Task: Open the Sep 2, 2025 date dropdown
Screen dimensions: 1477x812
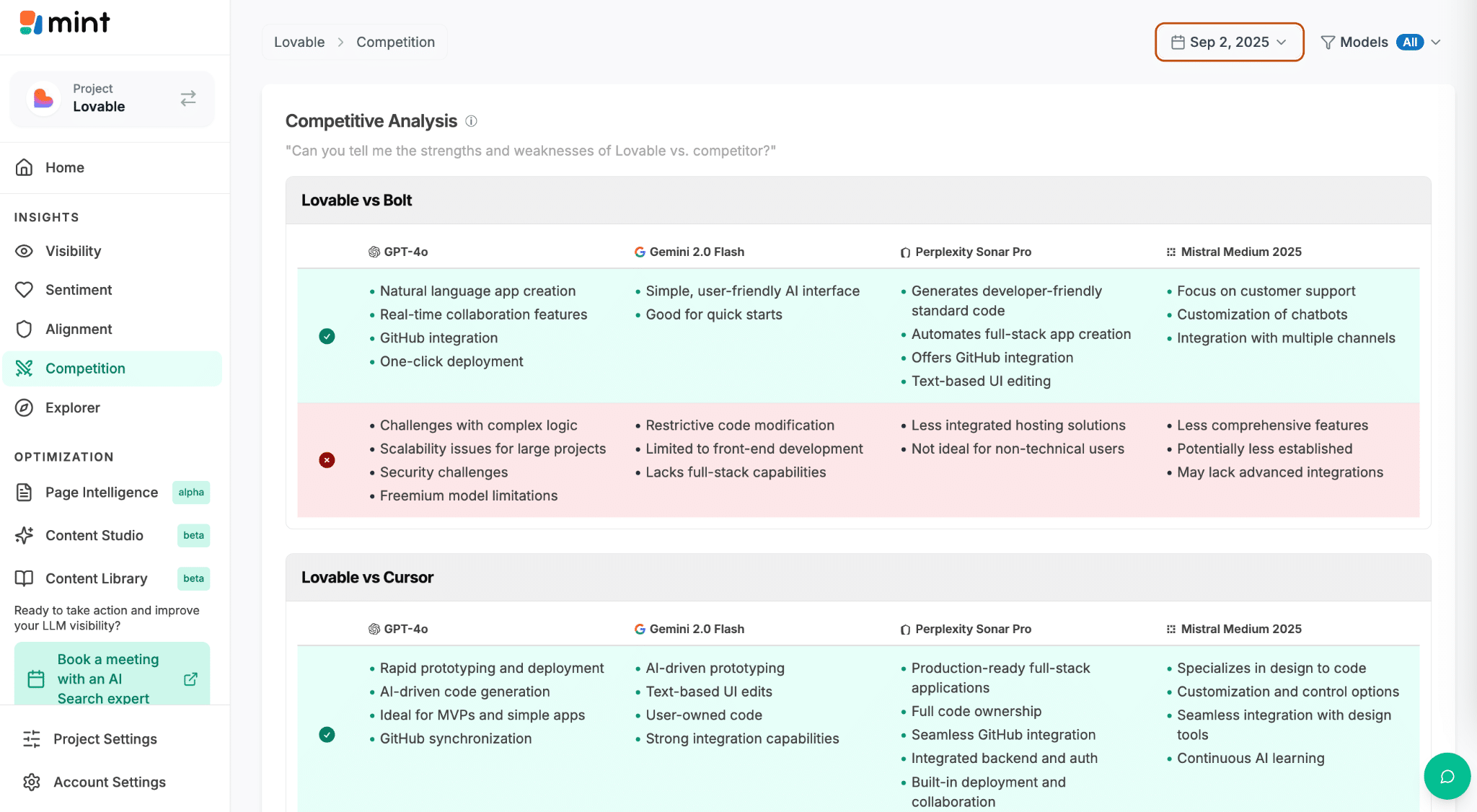Action: (1229, 43)
